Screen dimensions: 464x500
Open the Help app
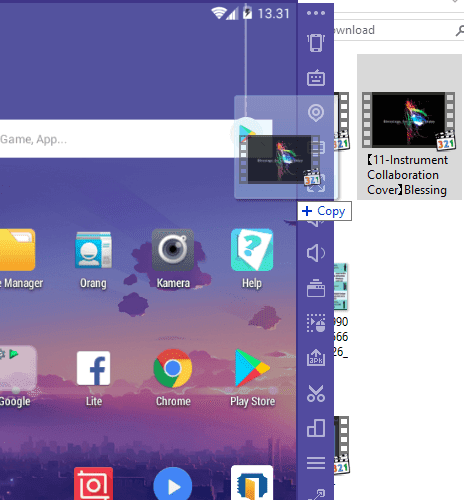(252, 259)
